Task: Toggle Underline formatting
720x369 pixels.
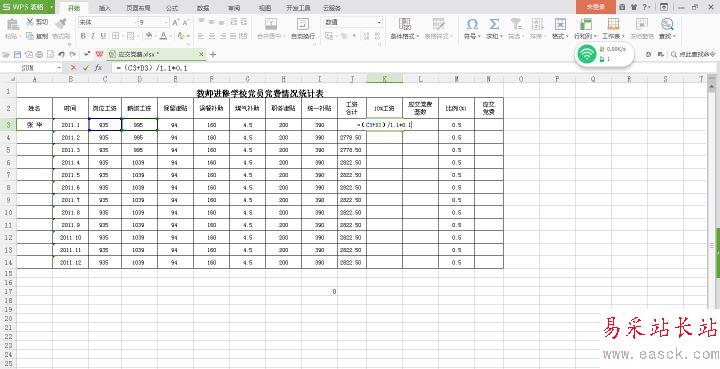Action: point(103,35)
